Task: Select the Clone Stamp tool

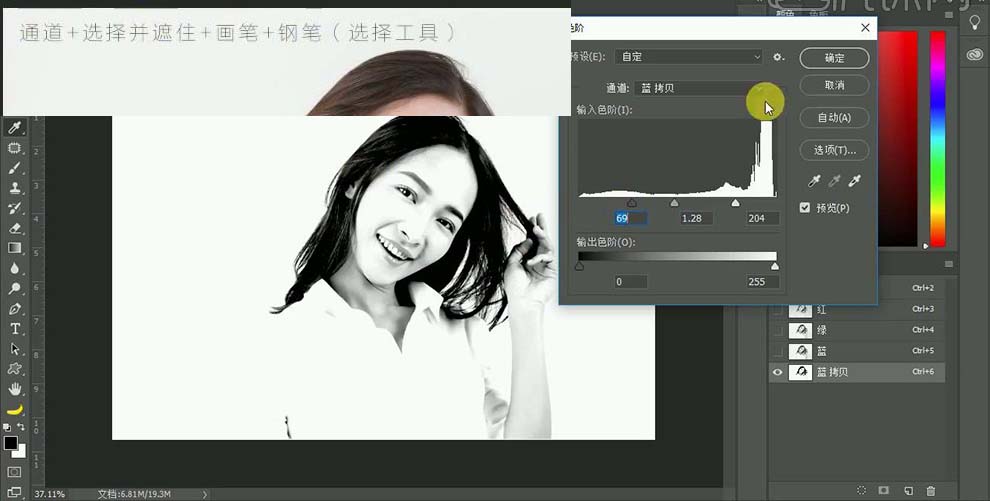Action: (14, 188)
